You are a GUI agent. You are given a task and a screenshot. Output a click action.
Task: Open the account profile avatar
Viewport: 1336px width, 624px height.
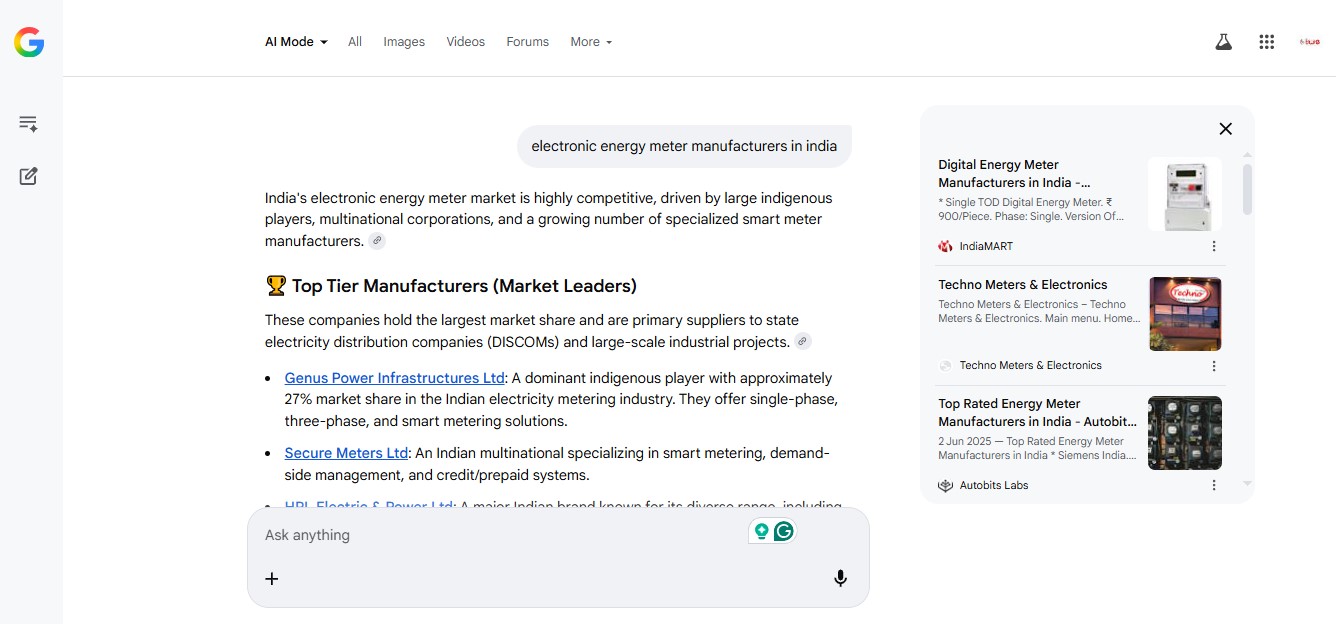coord(1310,42)
